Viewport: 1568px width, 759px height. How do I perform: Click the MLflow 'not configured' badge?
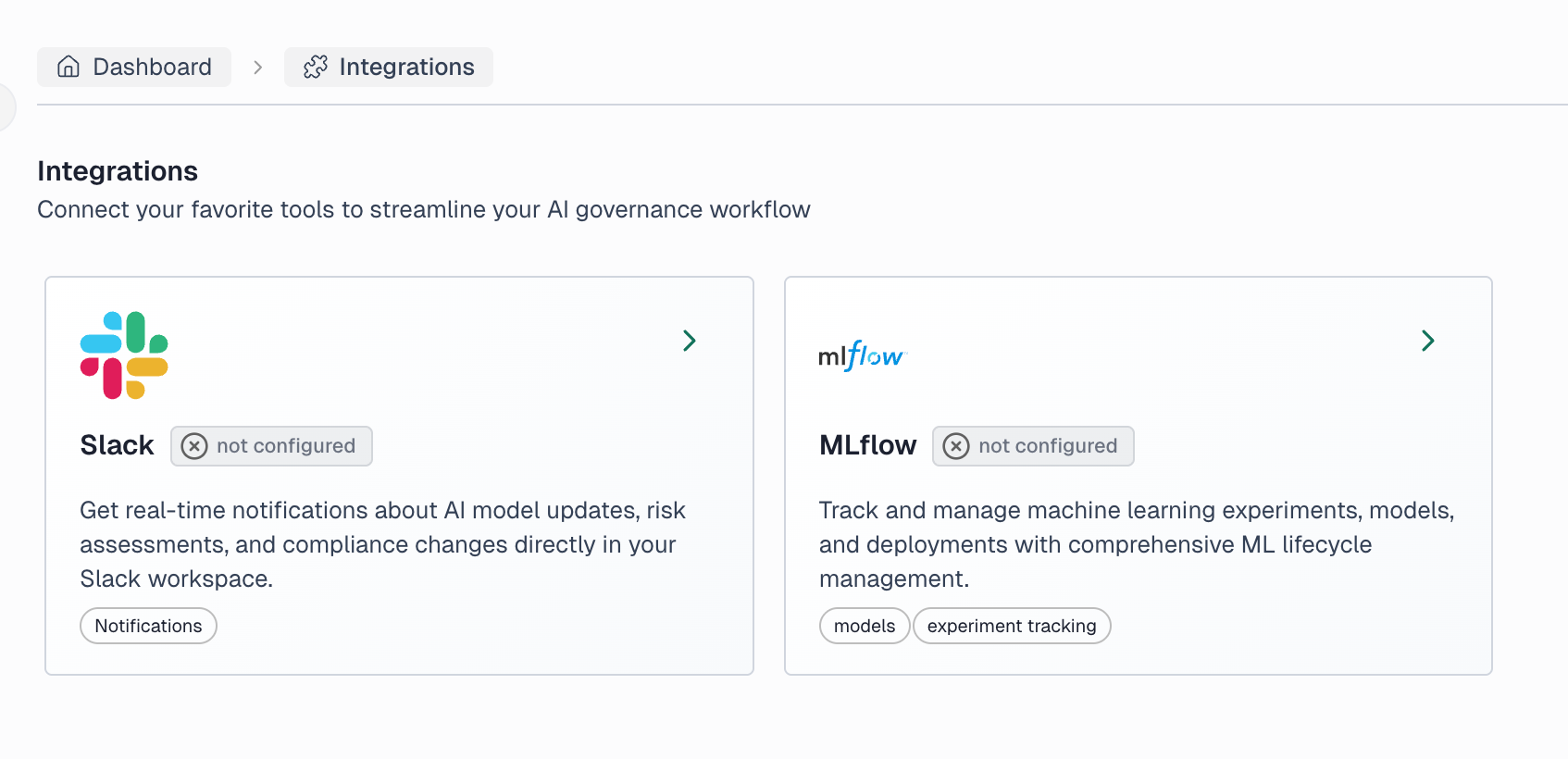1033,446
